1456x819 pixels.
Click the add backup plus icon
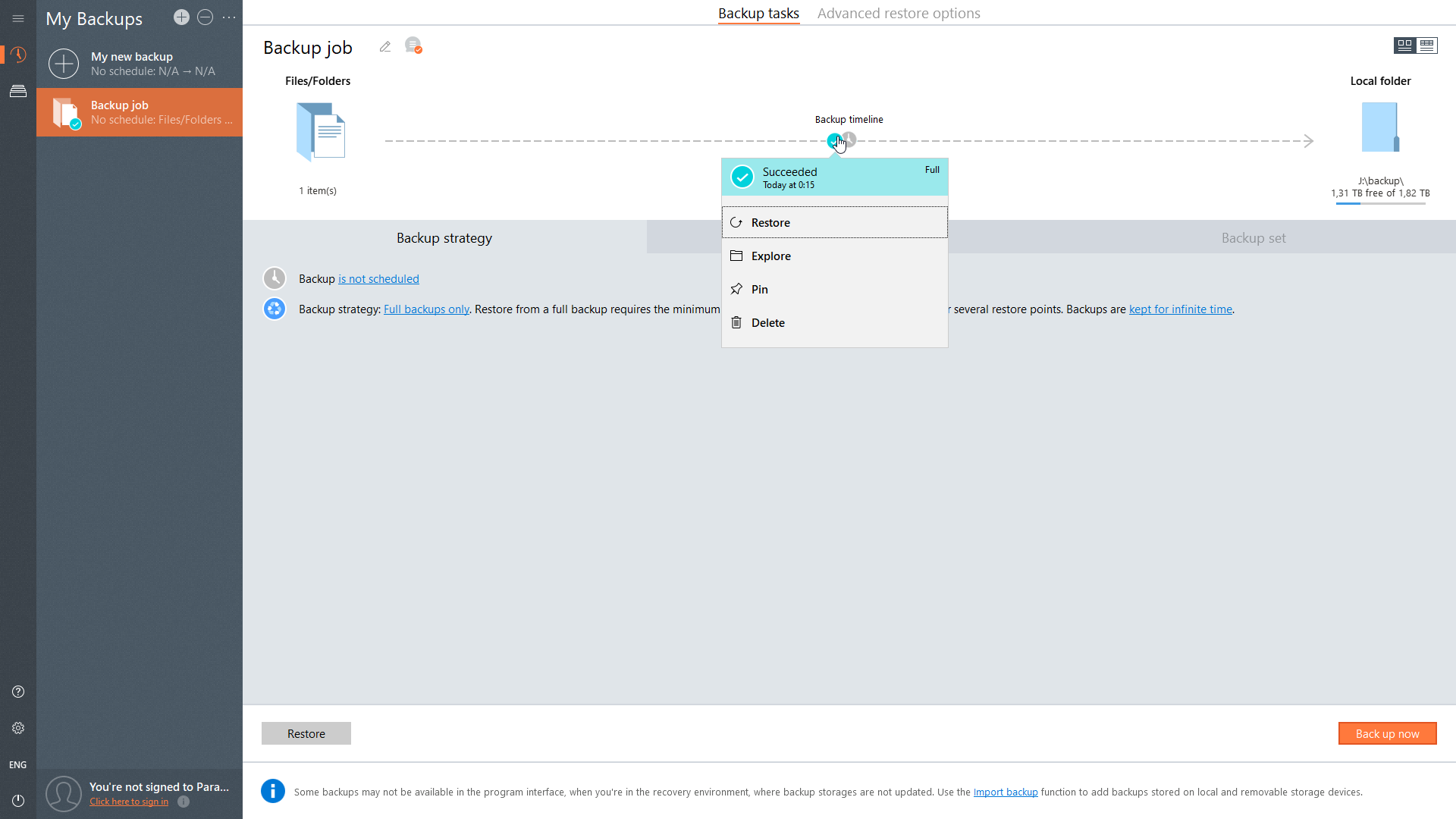click(180, 17)
